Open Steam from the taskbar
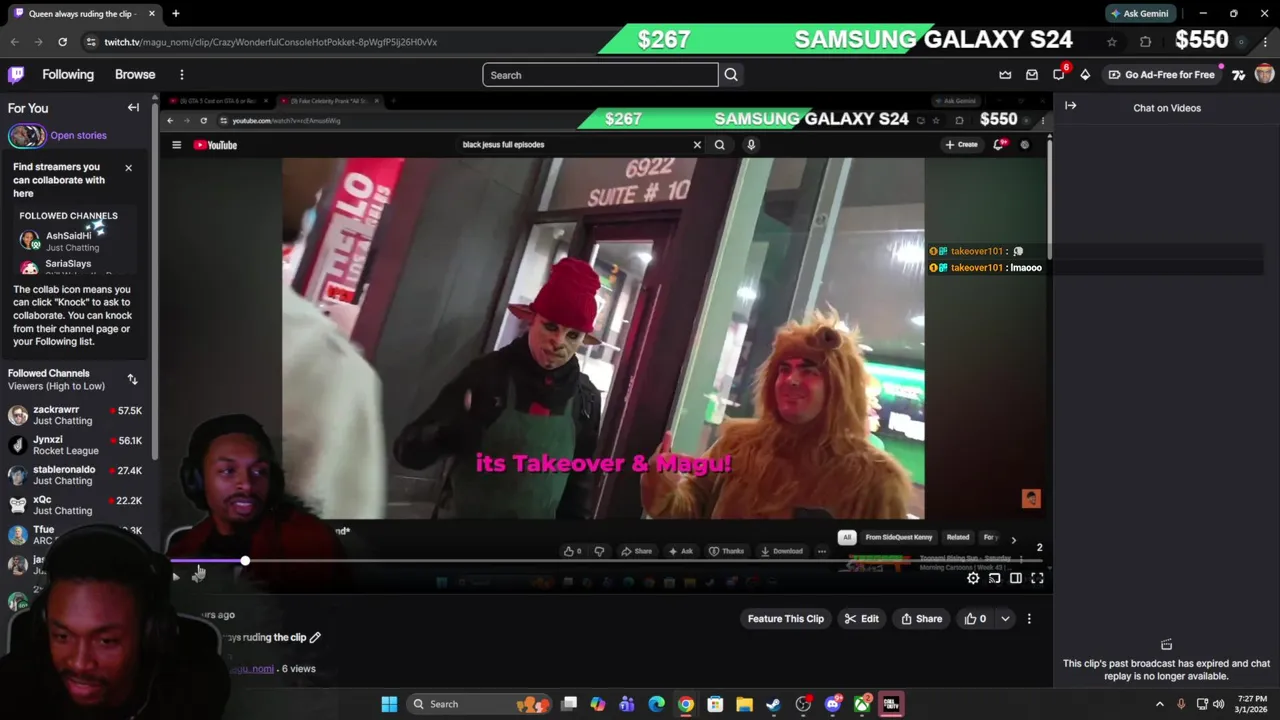 coord(774,704)
